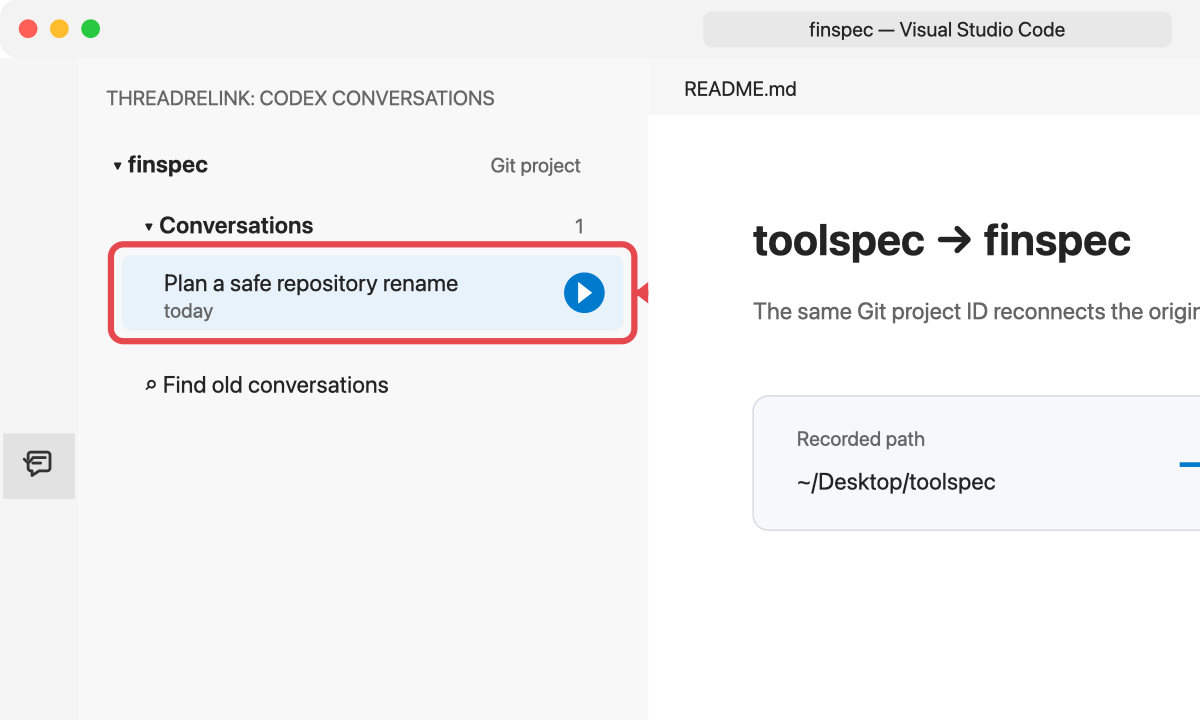The image size is (1200, 720).
Task: Click the finspec project name
Action: 168,165
